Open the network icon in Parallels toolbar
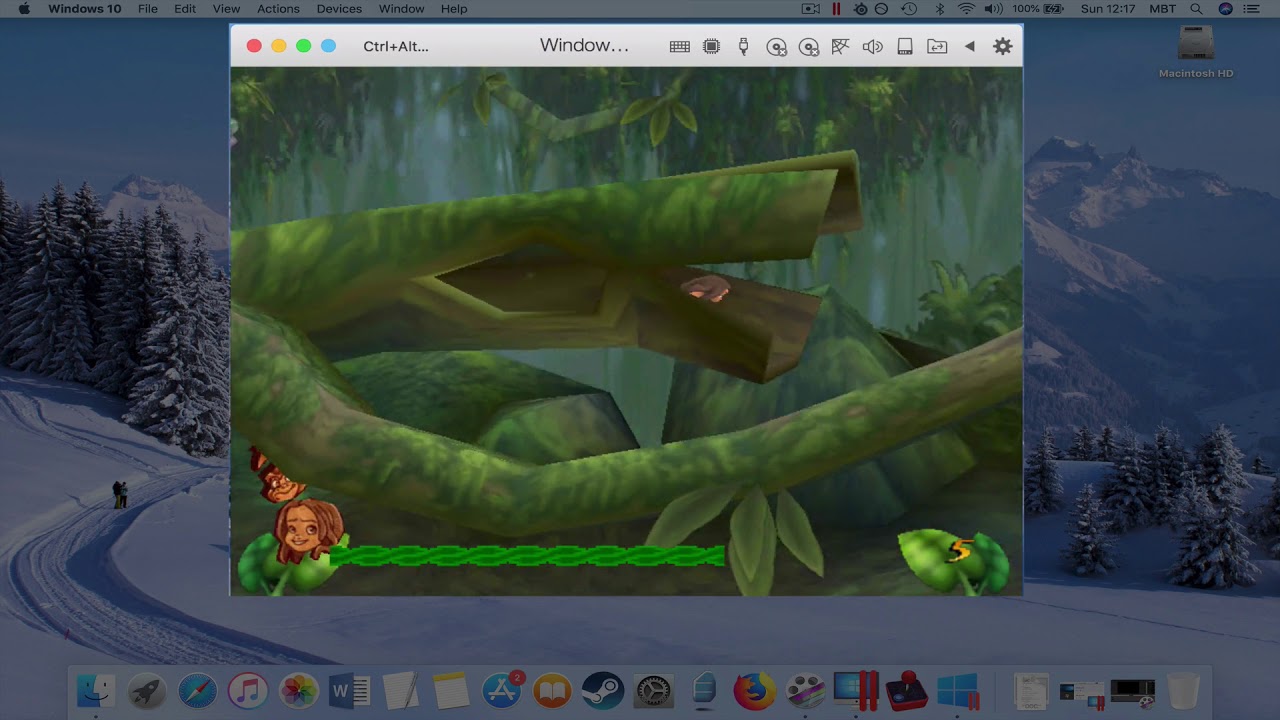The width and height of the screenshot is (1280, 720). (x=840, y=46)
